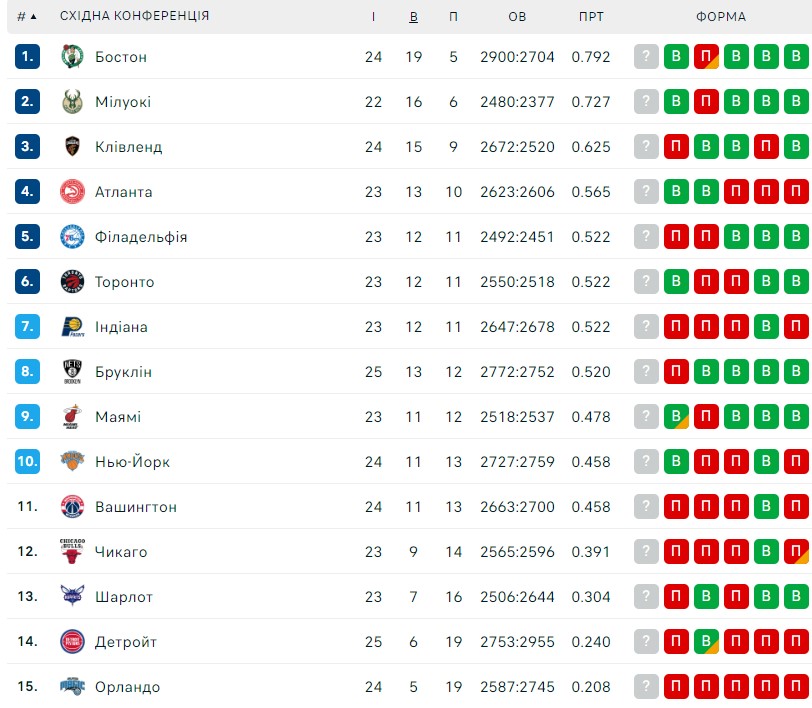Viewport: 812px width, 708px height.
Task: Click Indiana's green В form badge
Action: [x=766, y=326]
